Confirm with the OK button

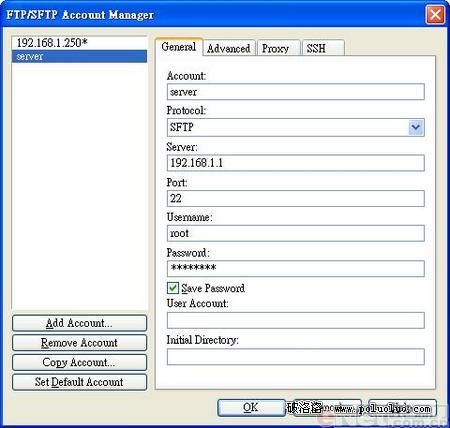tap(251, 407)
